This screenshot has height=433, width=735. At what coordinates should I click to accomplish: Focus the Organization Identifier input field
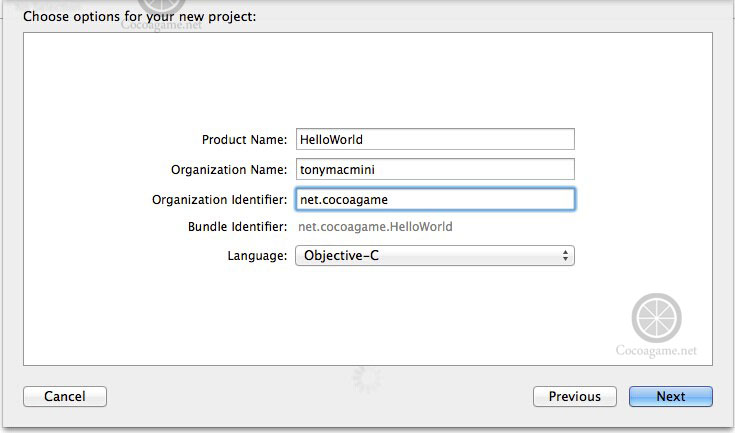435,200
